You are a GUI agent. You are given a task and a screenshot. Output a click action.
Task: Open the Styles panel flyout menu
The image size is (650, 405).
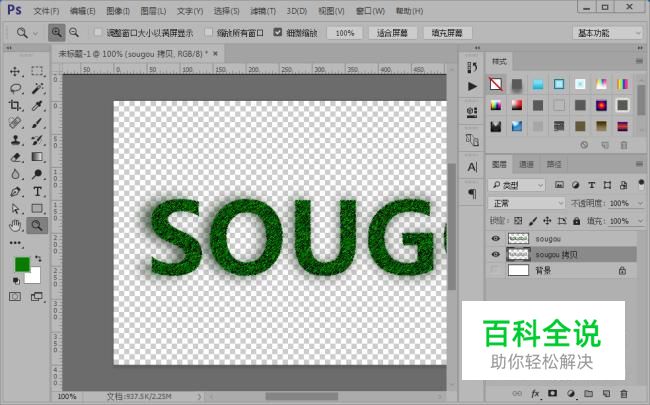click(x=639, y=61)
